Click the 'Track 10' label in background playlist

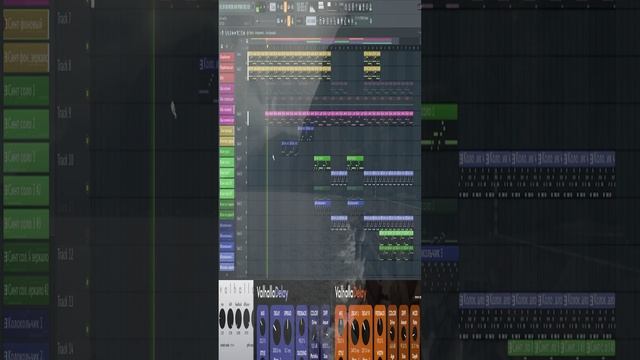[65, 160]
